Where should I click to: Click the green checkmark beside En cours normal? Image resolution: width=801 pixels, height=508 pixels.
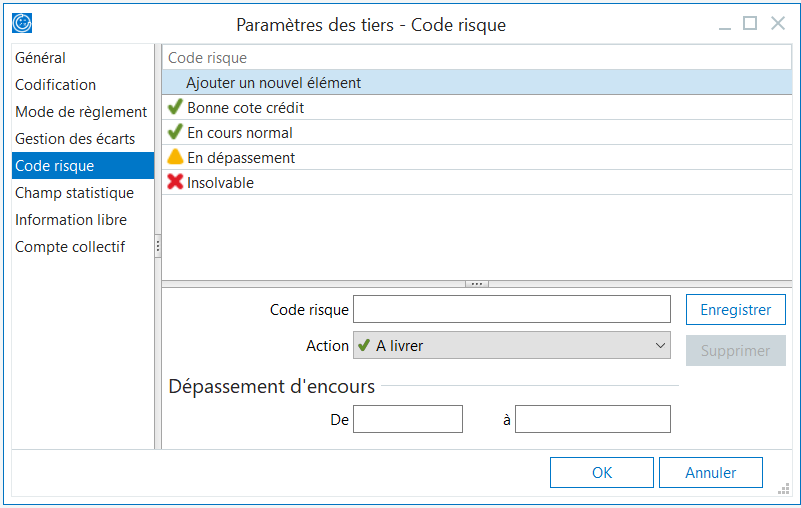pos(175,132)
